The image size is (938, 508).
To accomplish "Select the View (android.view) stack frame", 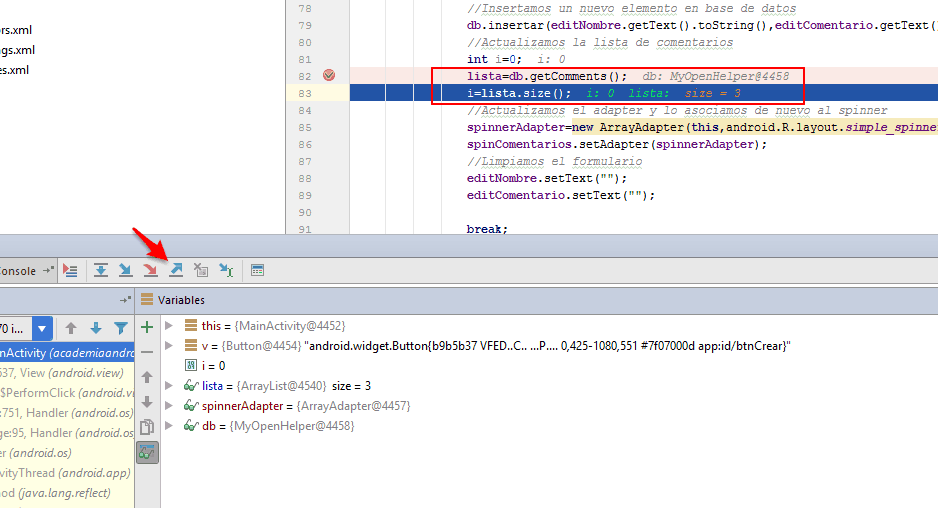I will (x=67, y=373).
